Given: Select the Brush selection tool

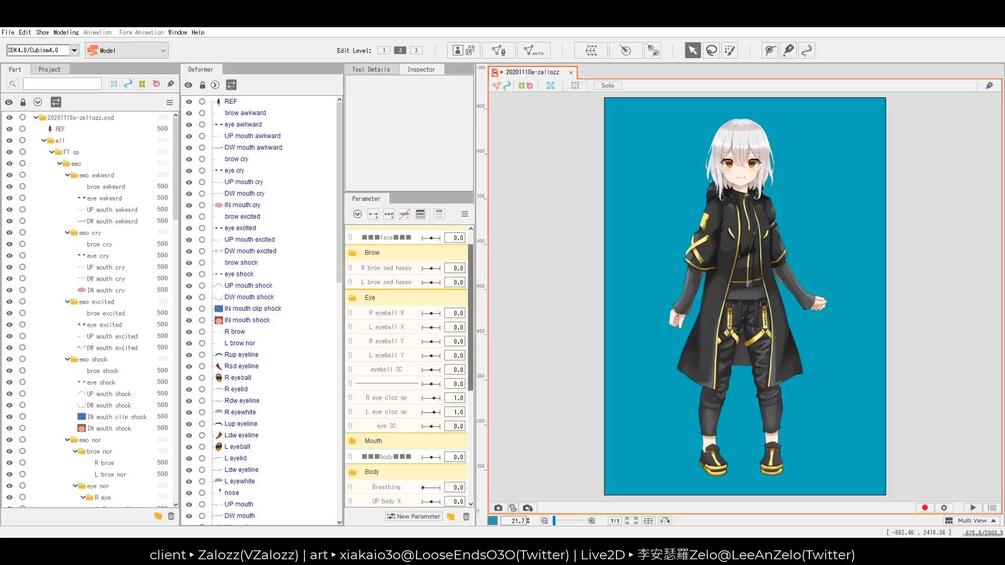Looking at the screenshot, I should [x=730, y=50].
